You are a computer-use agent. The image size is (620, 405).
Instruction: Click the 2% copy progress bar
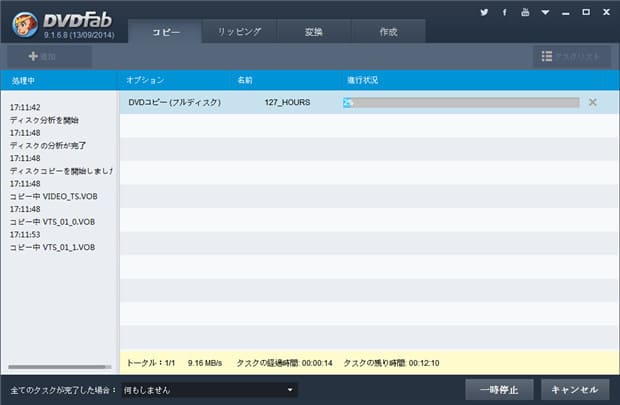460,102
